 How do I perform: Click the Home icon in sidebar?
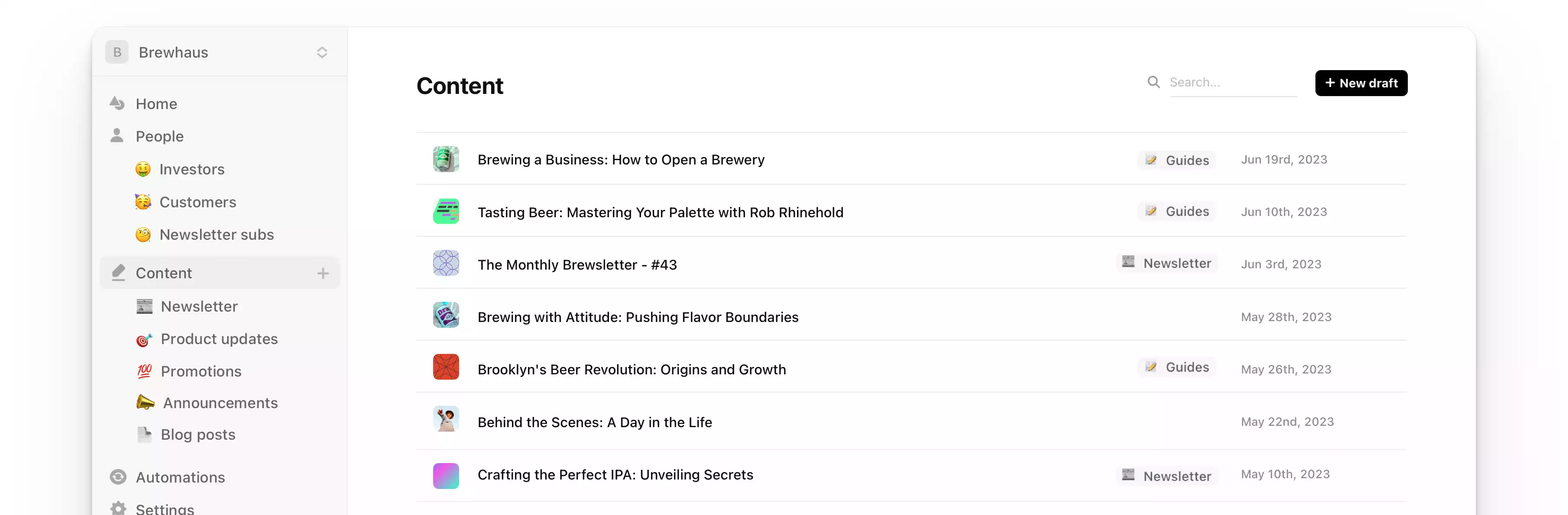pos(117,103)
